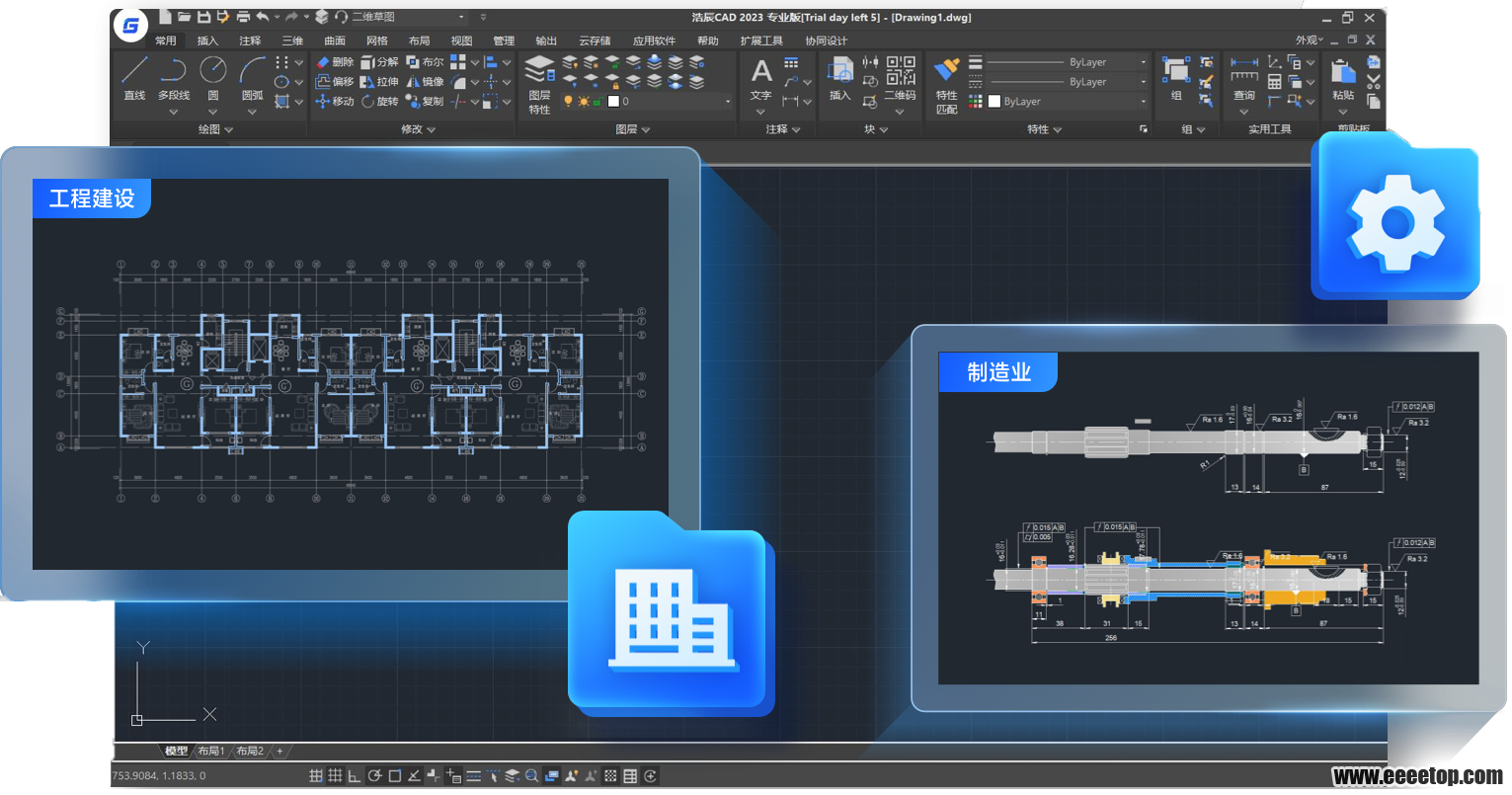Viewport: 1512px width, 795px height.
Task: Click the 偏移 offset tool
Action: (335, 82)
